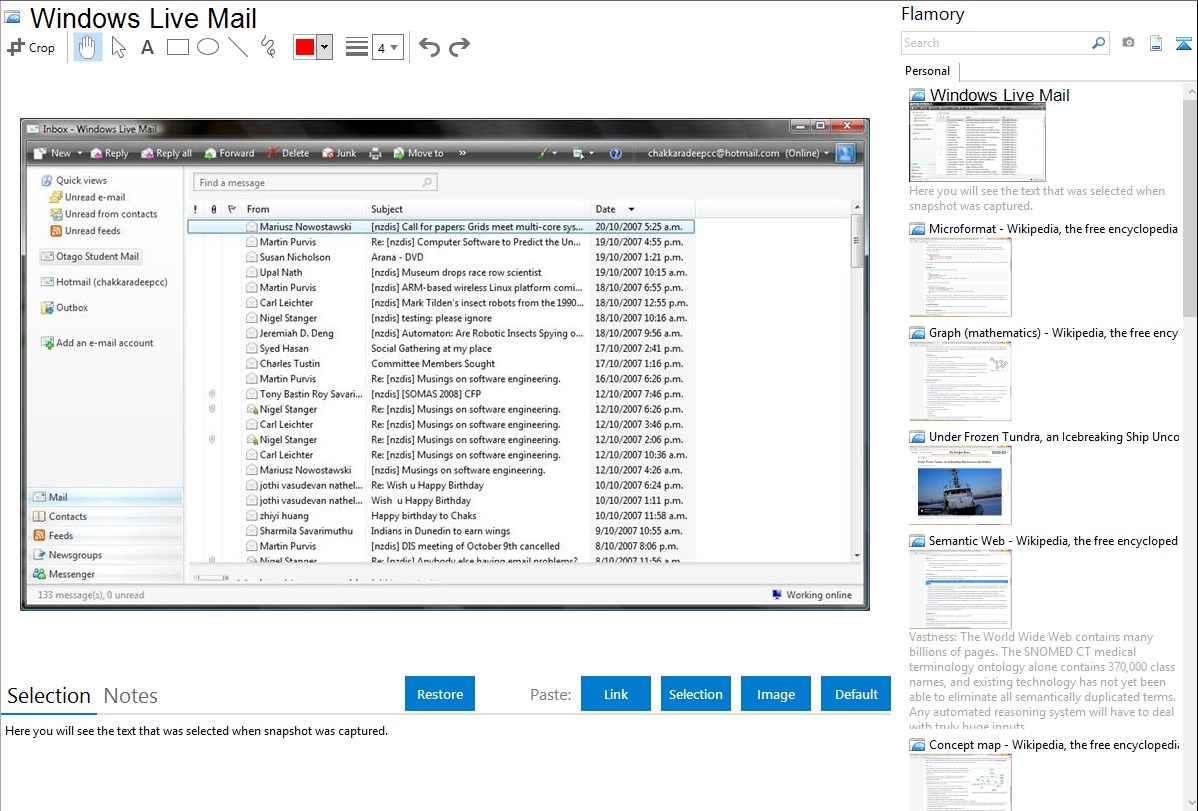Click the Date column sort arrow

click(x=631, y=209)
